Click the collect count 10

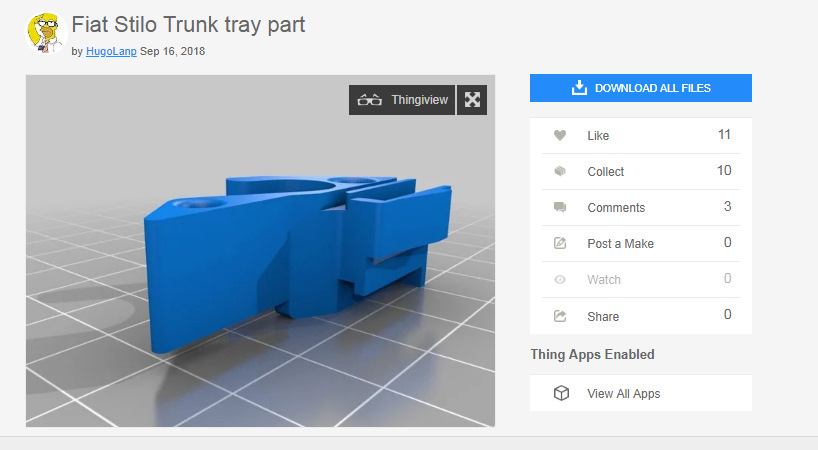[724, 171]
